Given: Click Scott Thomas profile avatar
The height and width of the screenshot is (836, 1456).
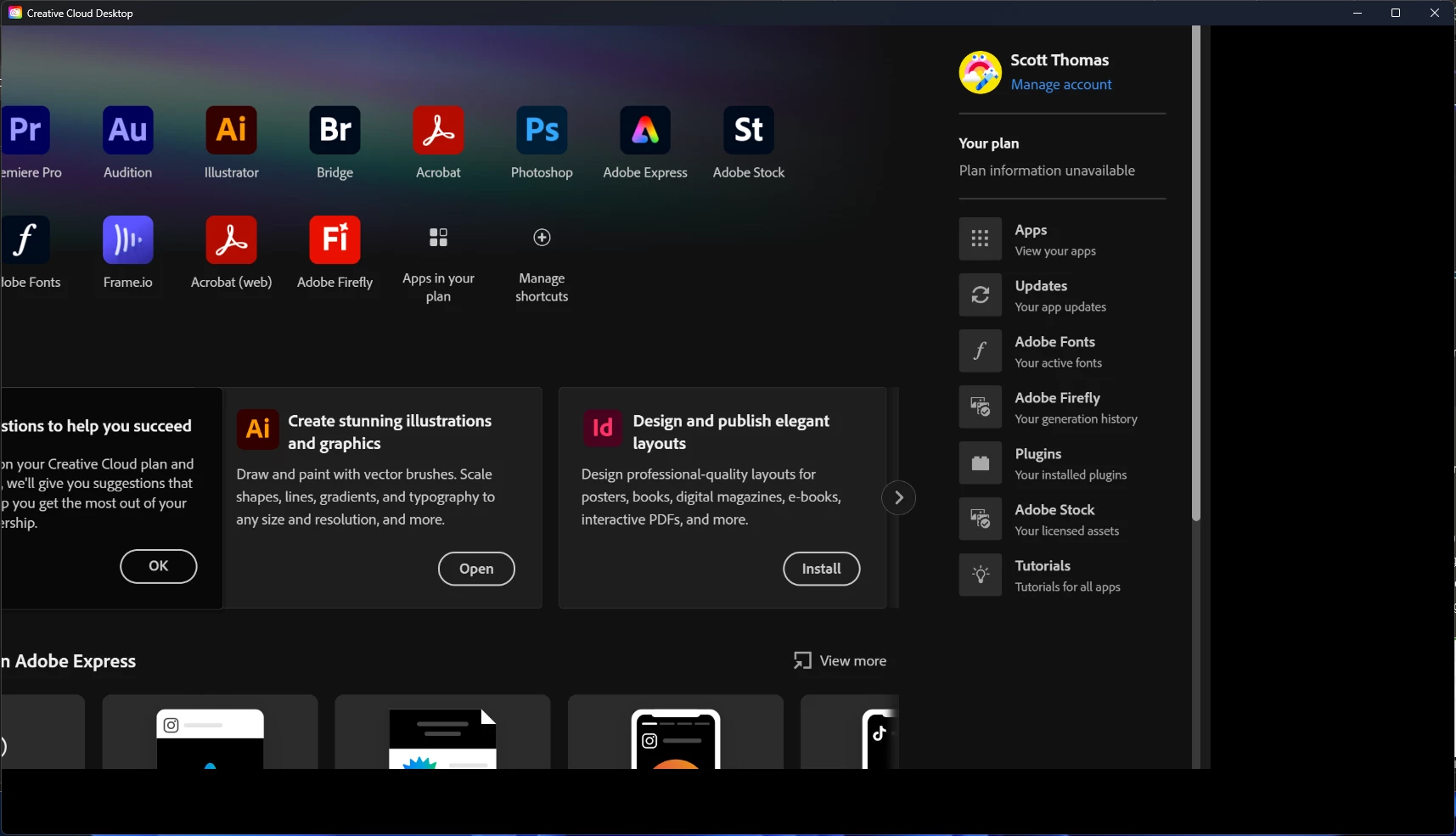Looking at the screenshot, I should click(x=981, y=72).
